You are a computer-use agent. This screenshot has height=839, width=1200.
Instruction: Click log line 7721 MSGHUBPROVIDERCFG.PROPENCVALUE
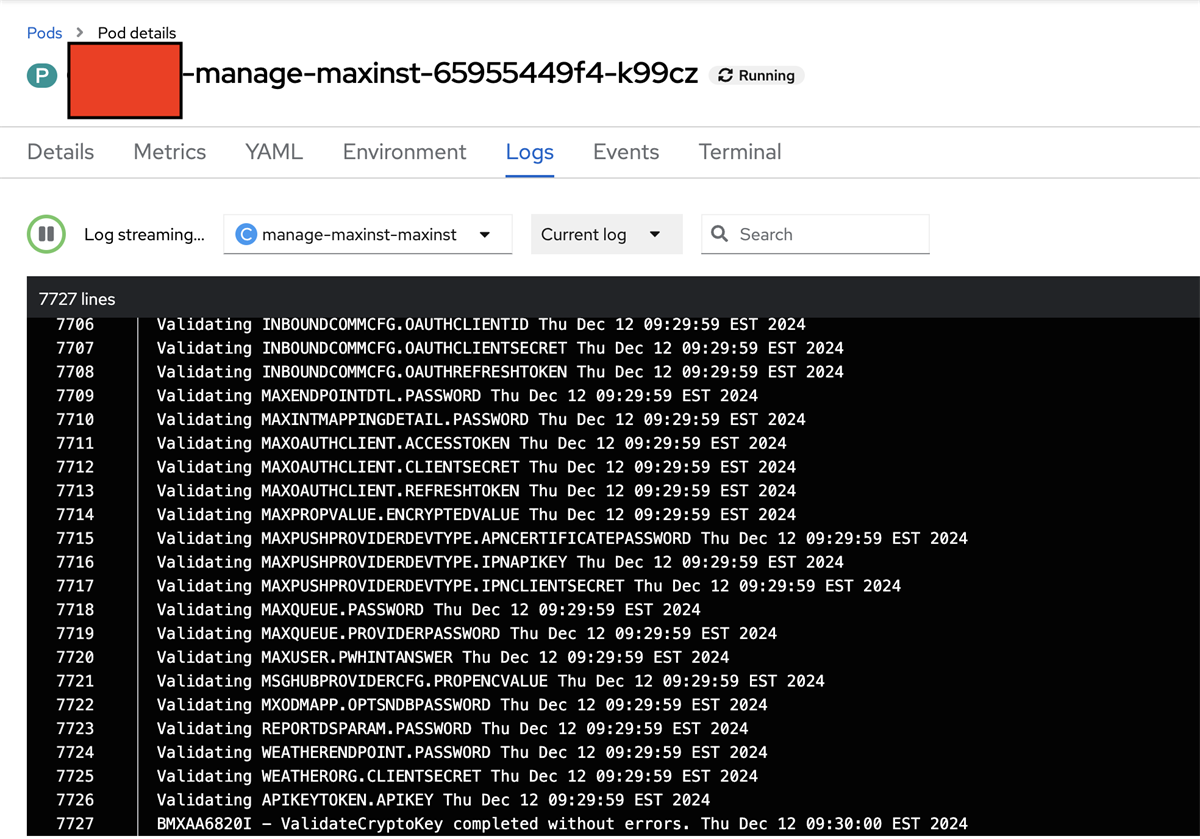491,681
